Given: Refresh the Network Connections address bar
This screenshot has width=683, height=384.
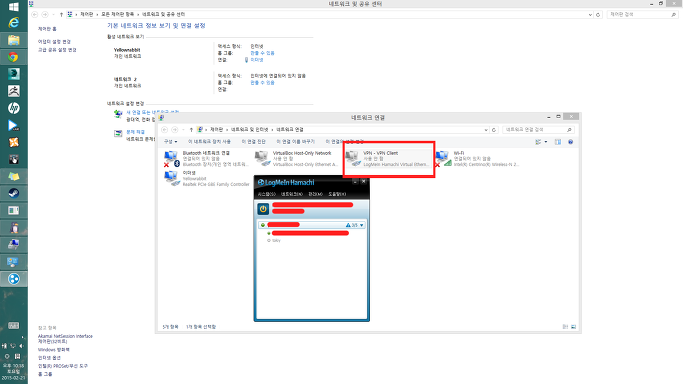Looking at the screenshot, I should (x=494, y=130).
